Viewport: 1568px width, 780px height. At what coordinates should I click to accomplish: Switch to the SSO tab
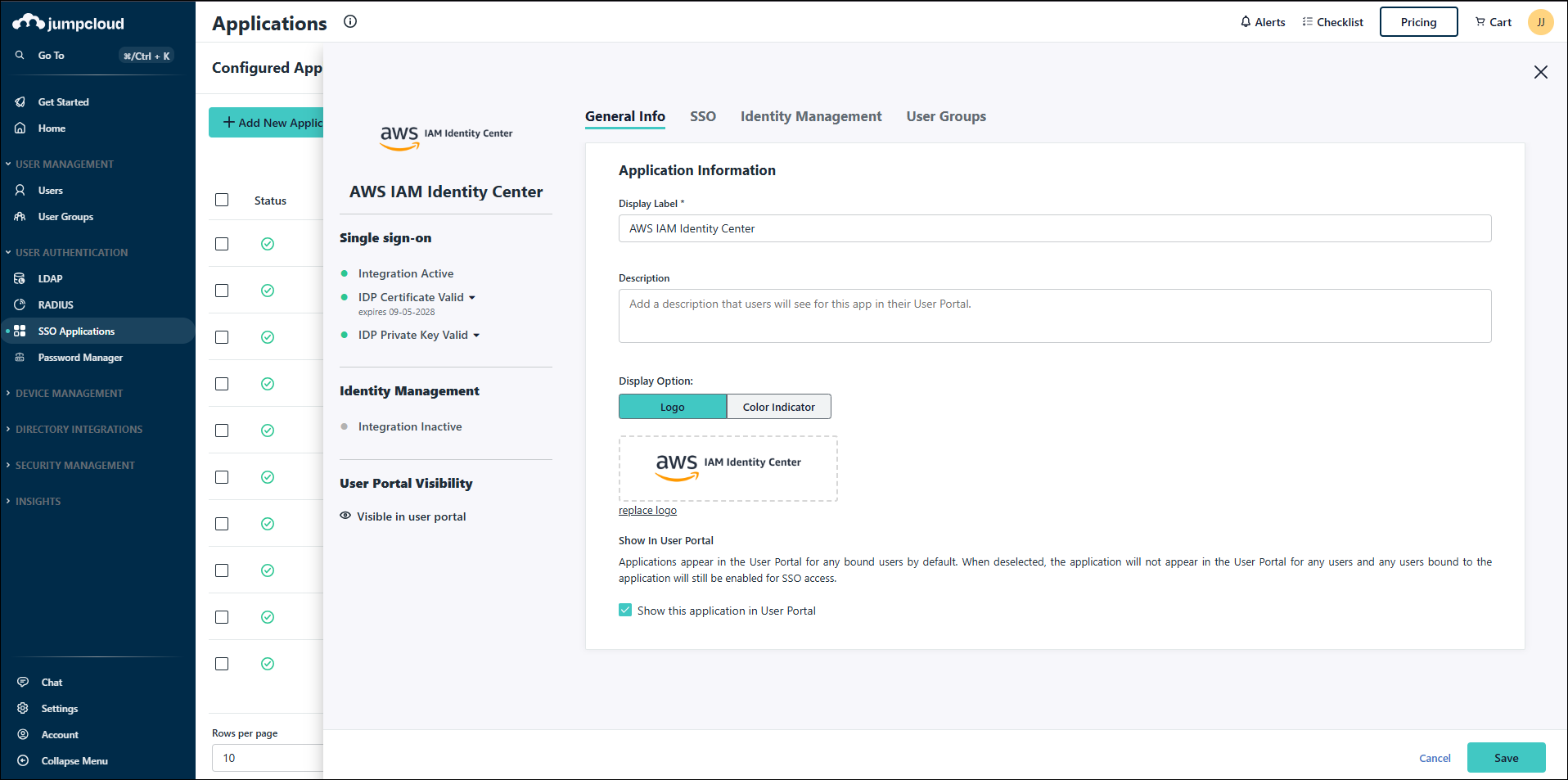[x=702, y=116]
